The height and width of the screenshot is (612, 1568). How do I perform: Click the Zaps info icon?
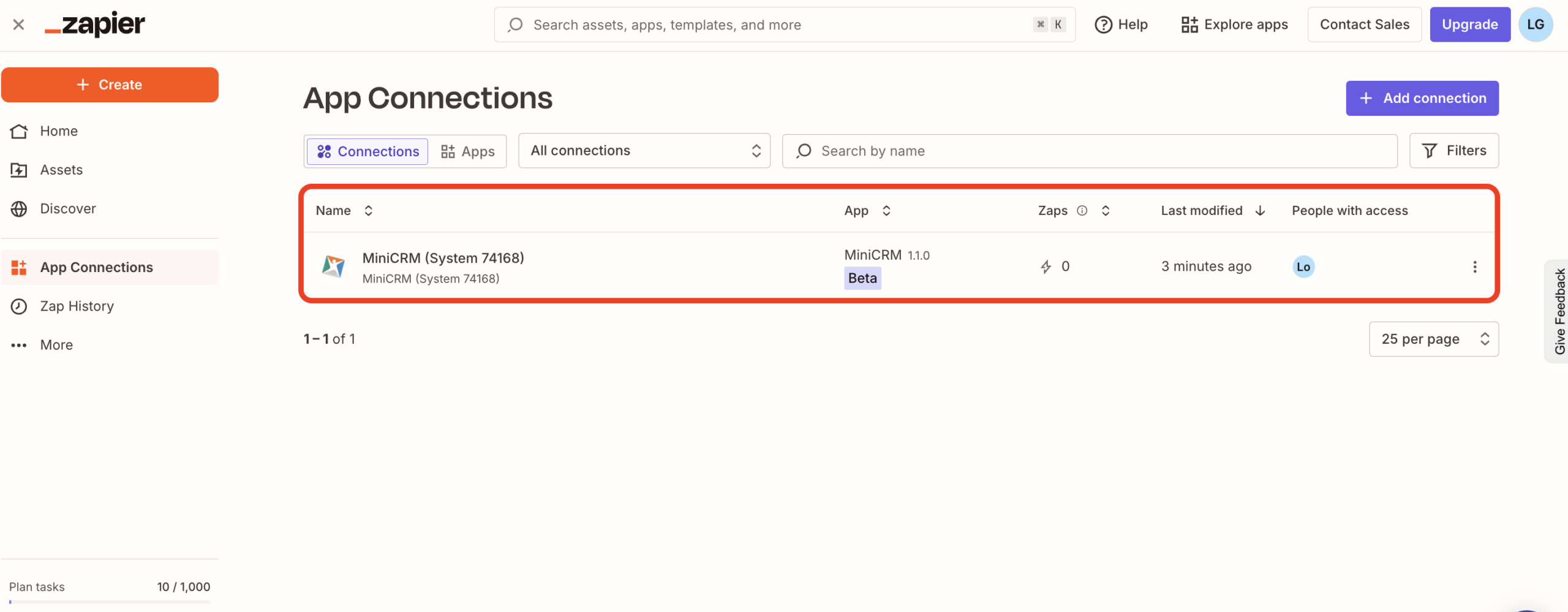click(x=1082, y=211)
